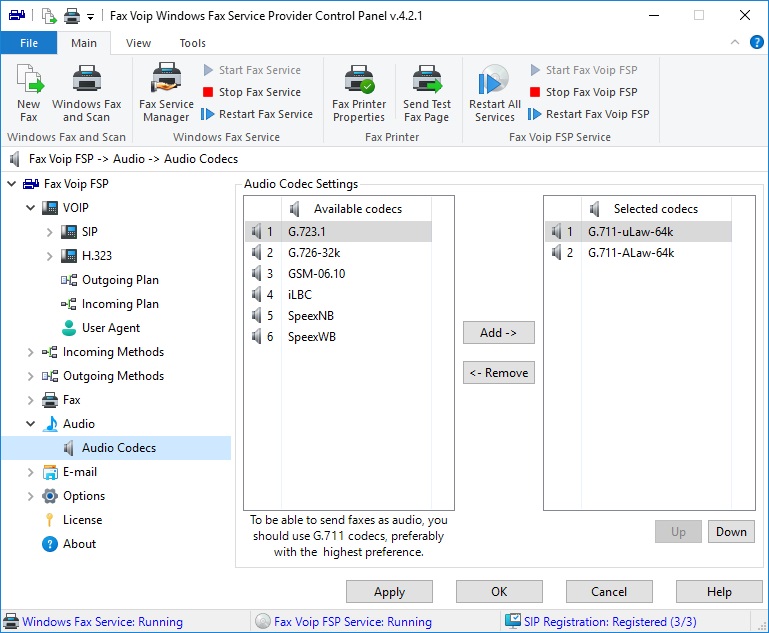Open the quick access toolbar dropdown arrow

(90, 17)
